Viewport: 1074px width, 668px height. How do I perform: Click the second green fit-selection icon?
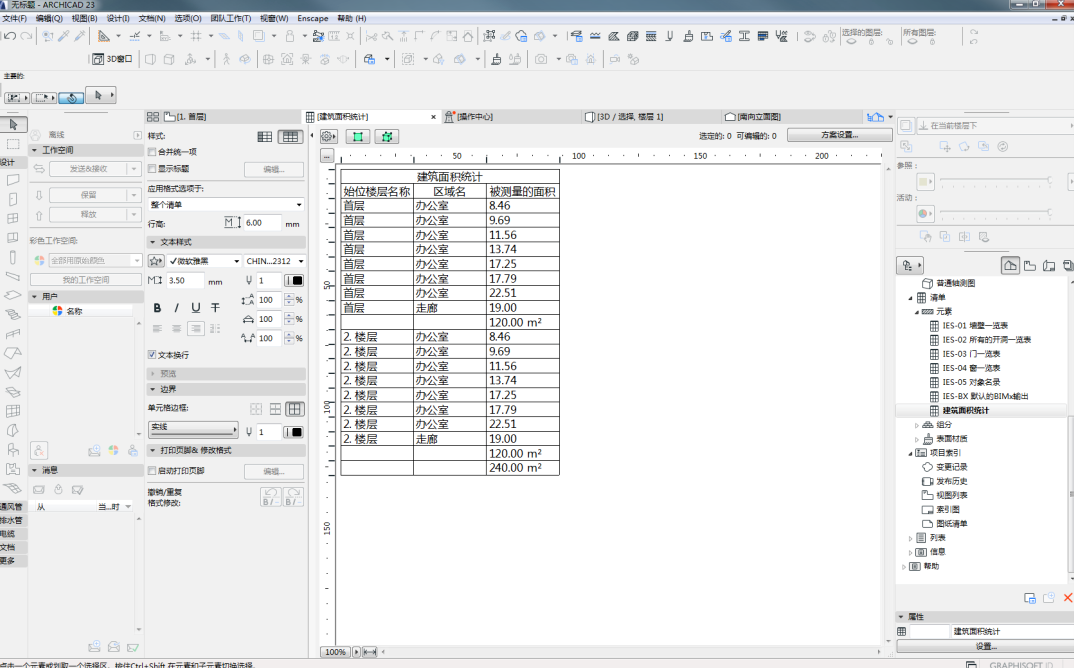coord(387,136)
